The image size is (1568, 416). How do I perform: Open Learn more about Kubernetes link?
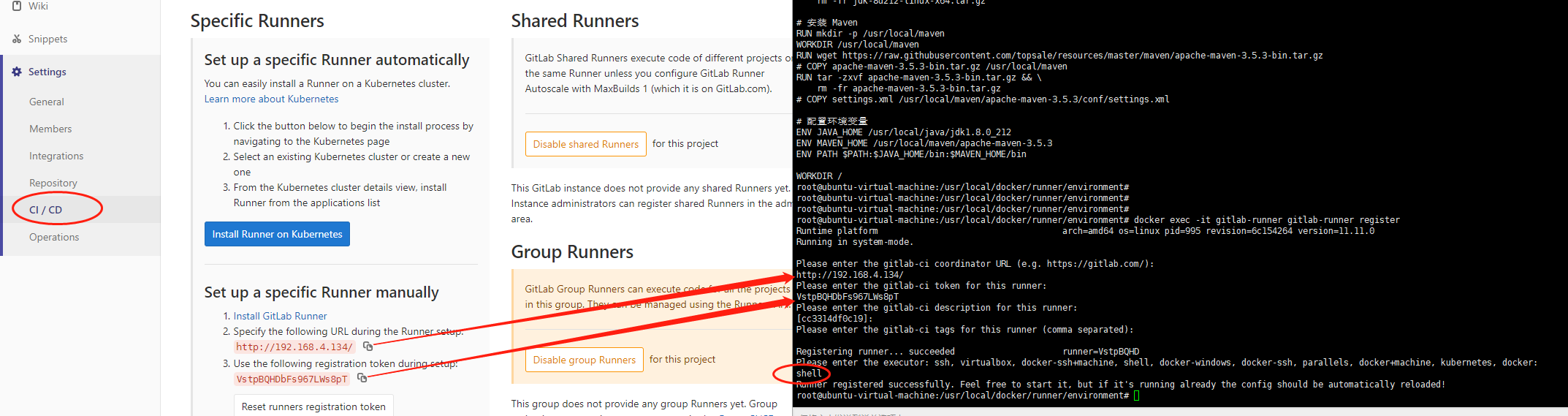pyautogui.click(x=271, y=99)
